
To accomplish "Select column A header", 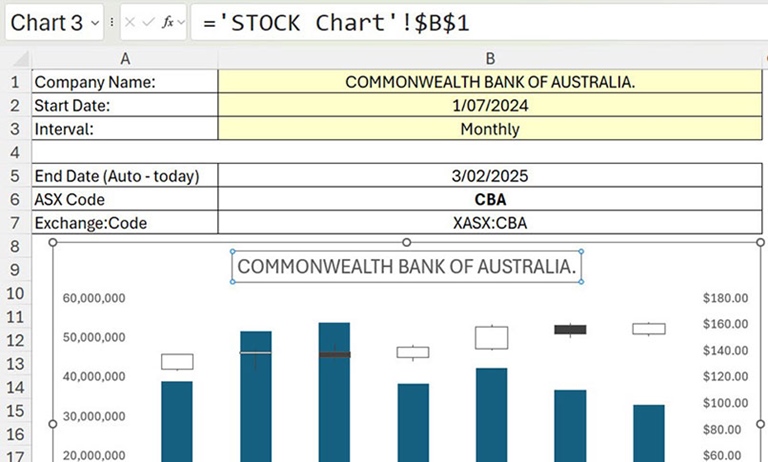I will (125, 59).
